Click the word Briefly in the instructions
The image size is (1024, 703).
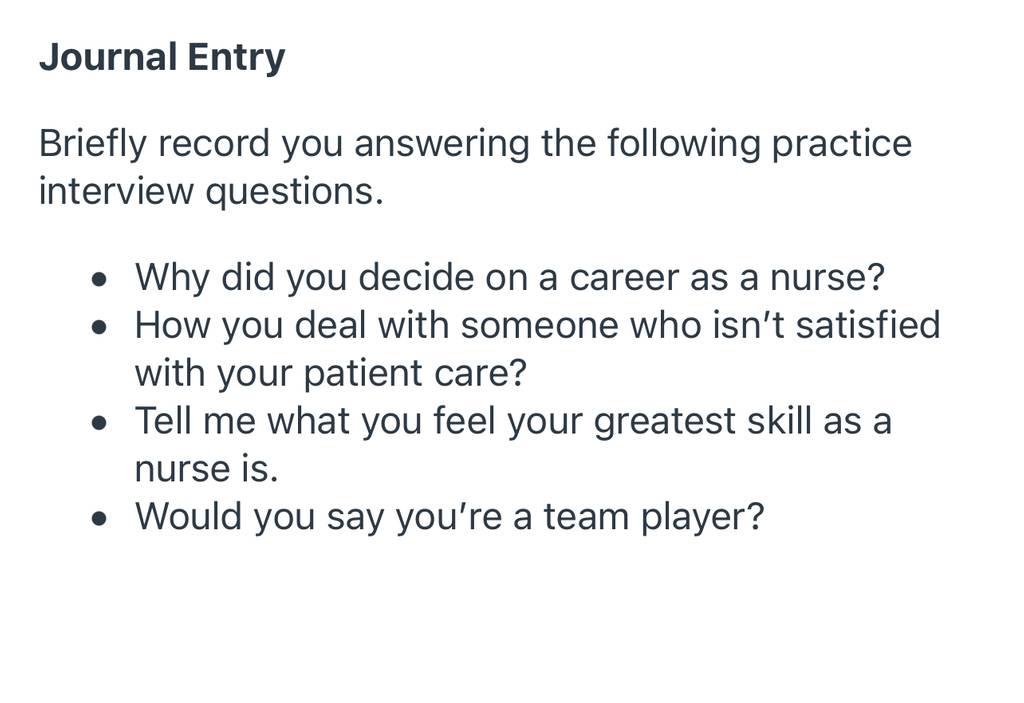(x=93, y=144)
